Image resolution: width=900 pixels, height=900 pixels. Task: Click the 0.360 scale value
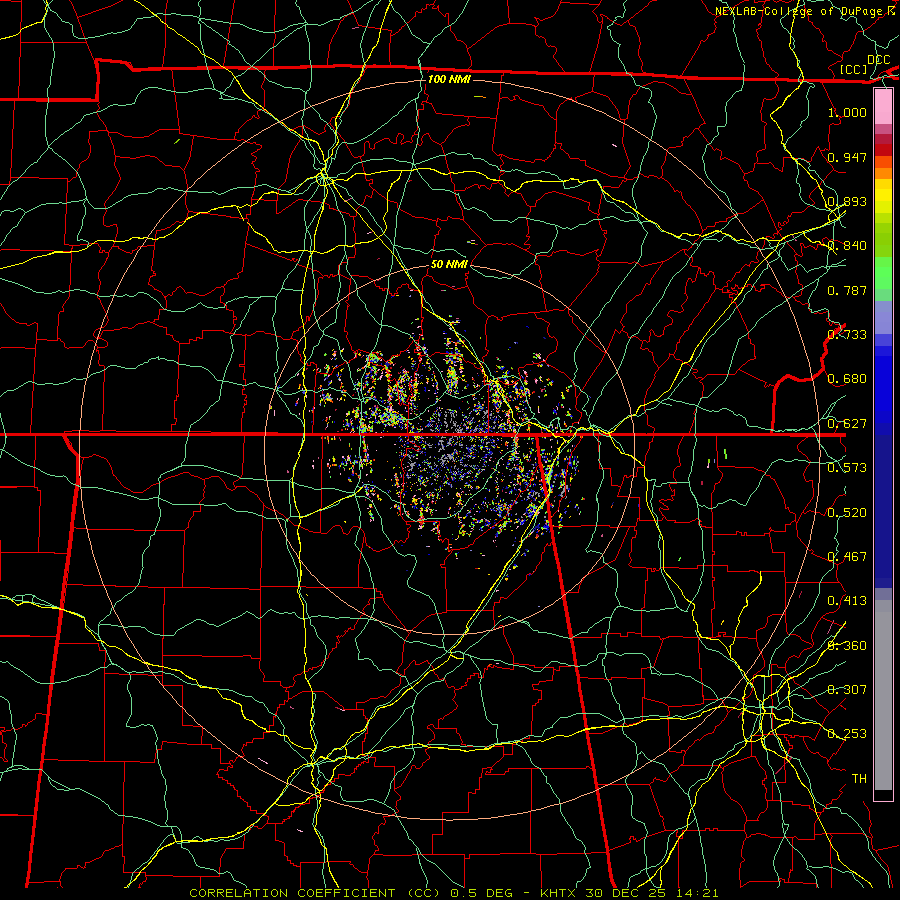pyautogui.click(x=847, y=646)
